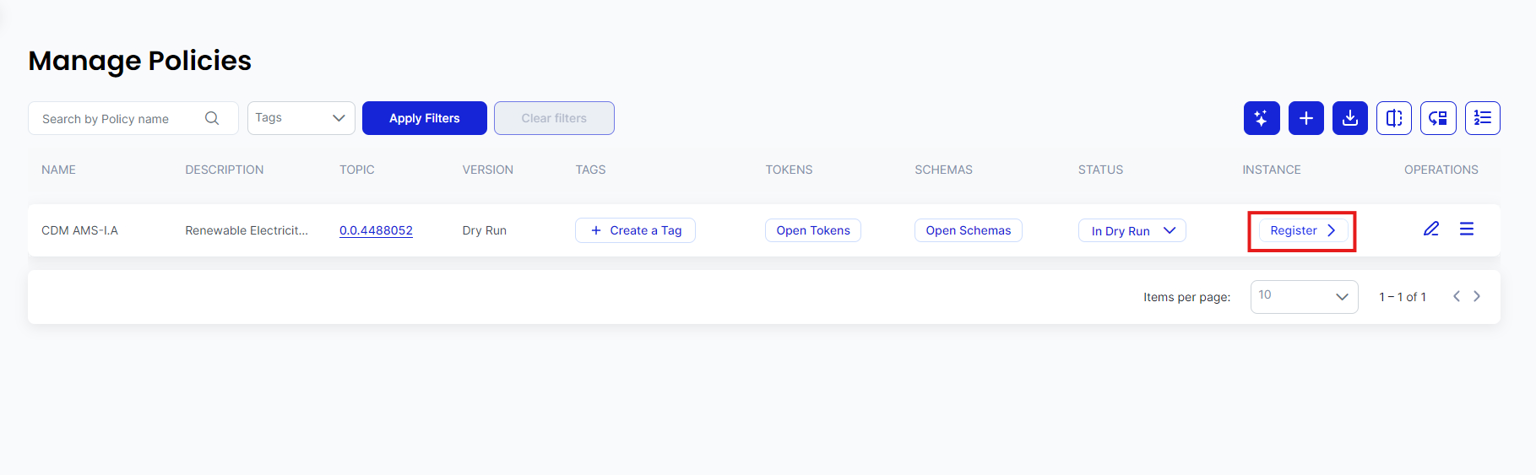The width and height of the screenshot is (1536, 475).
Task: Open topic link 0.0.4488052
Action: click(x=376, y=231)
